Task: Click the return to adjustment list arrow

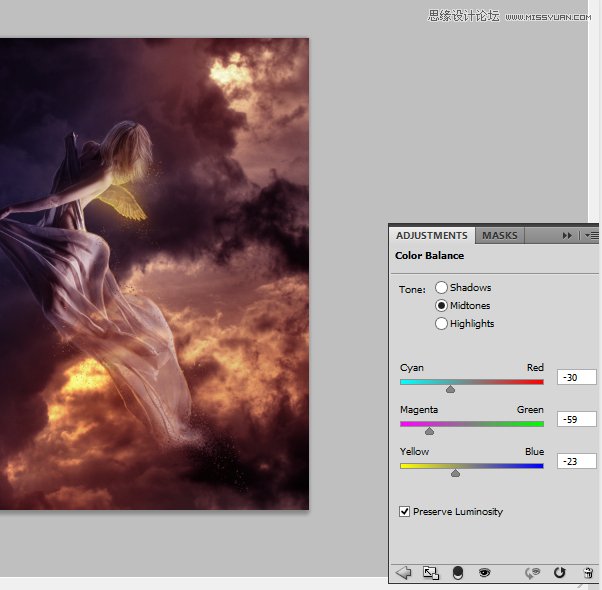Action: (404, 573)
